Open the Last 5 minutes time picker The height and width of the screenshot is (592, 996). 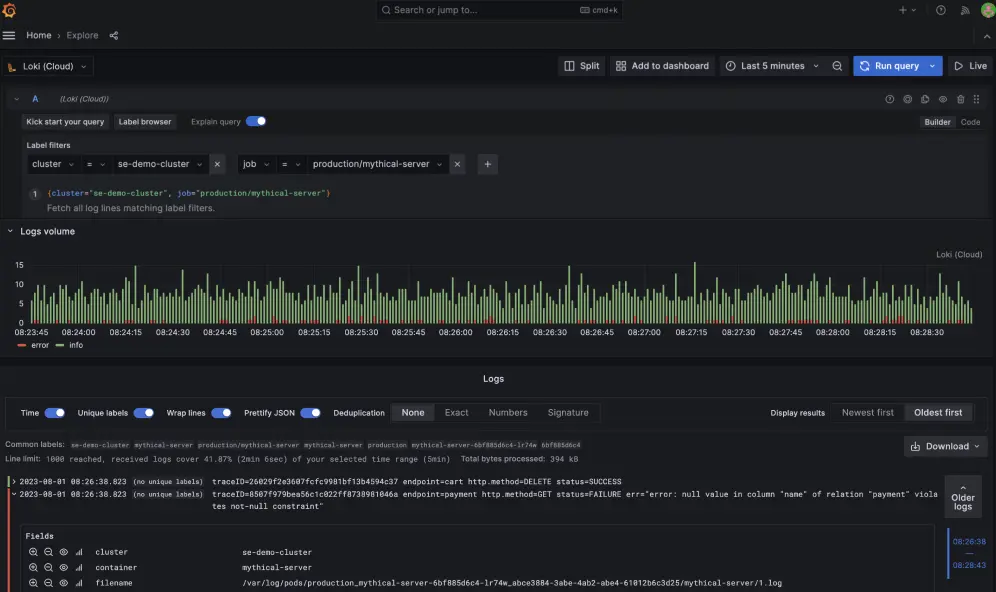pos(772,66)
